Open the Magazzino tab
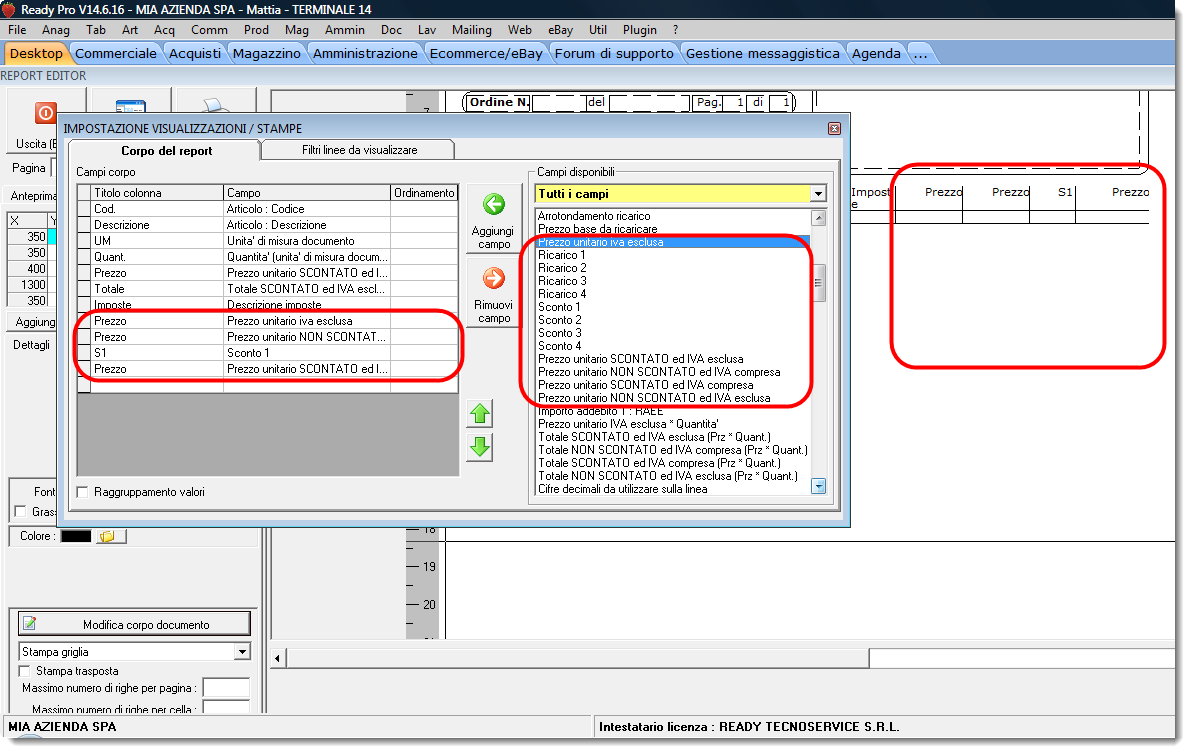 (x=266, y=53)
